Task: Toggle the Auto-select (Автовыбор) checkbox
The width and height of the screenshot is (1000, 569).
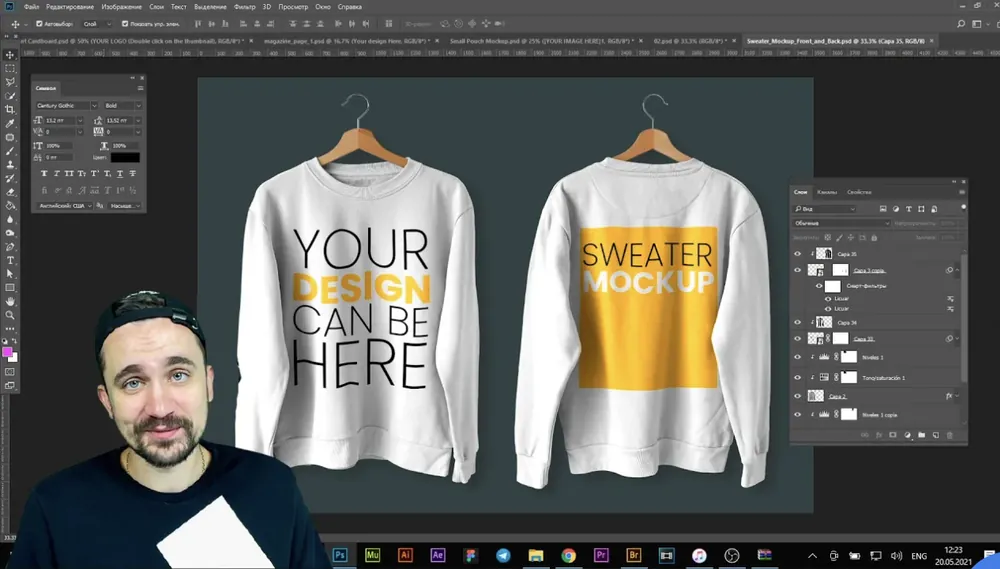Action: click(x=39, y=24)
